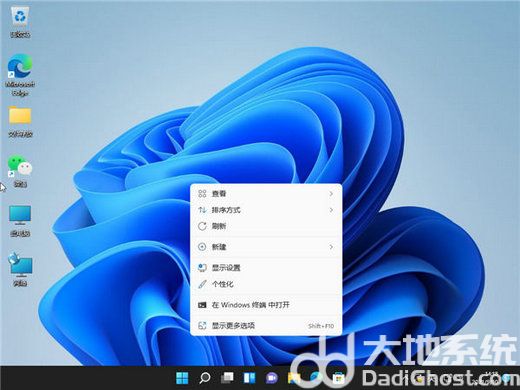Image resolution: width=520 pixels, height=390 pixels.
Task: Select the Network desktop icon
Action: pyautogui.click(x=20, y=269)
